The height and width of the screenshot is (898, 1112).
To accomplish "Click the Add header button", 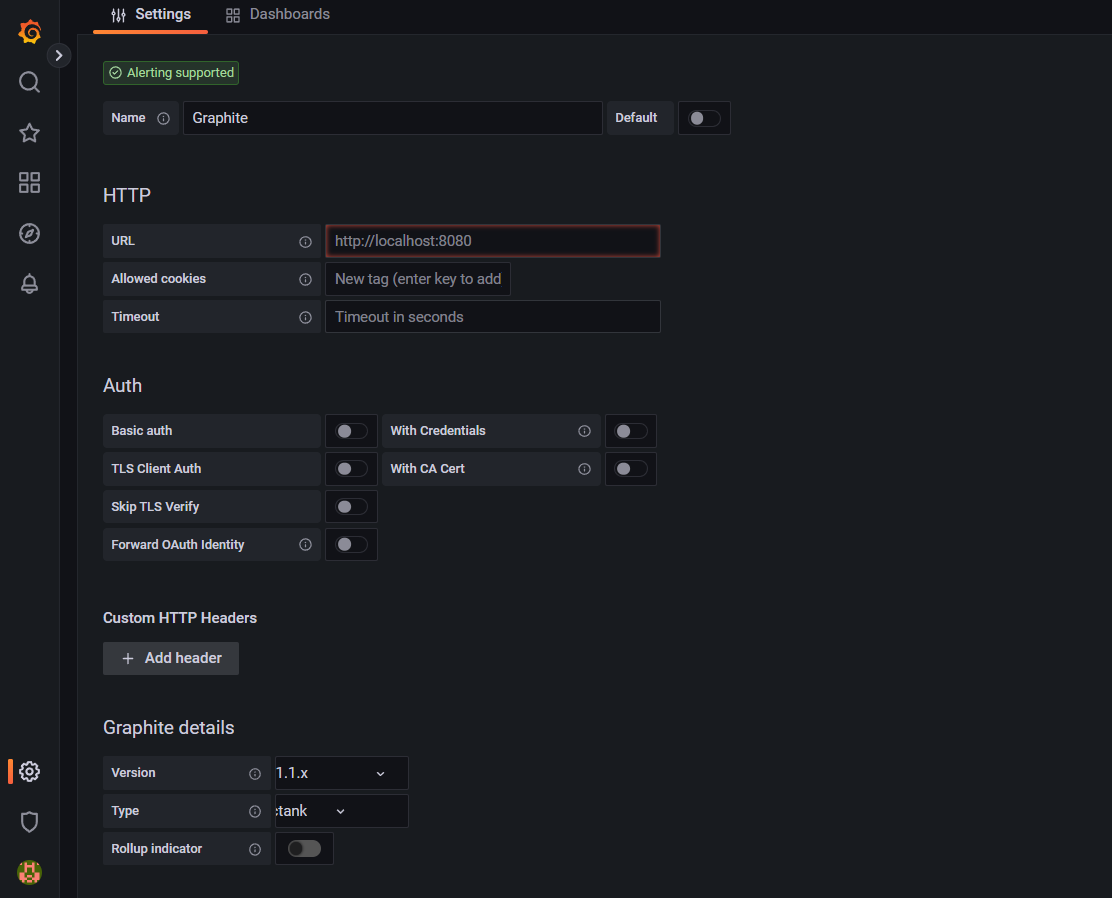I will click(x=170, y=658).
